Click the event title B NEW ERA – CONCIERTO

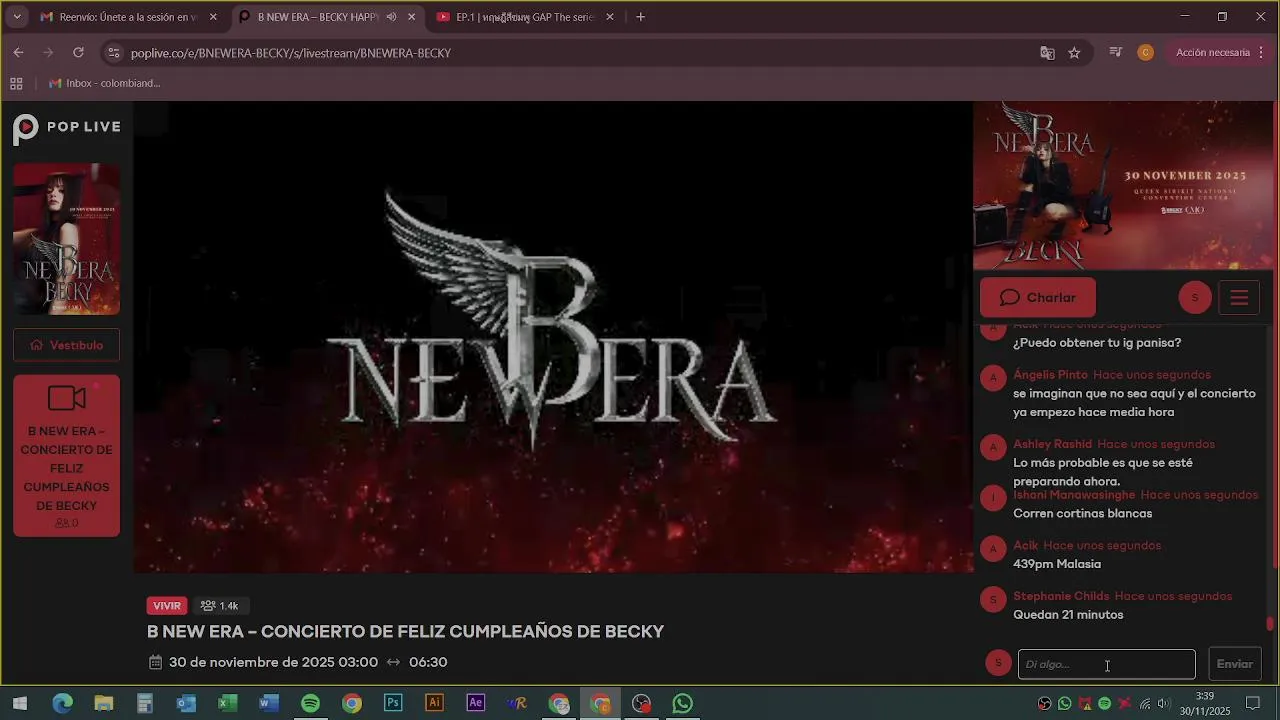tap(405, 632)
